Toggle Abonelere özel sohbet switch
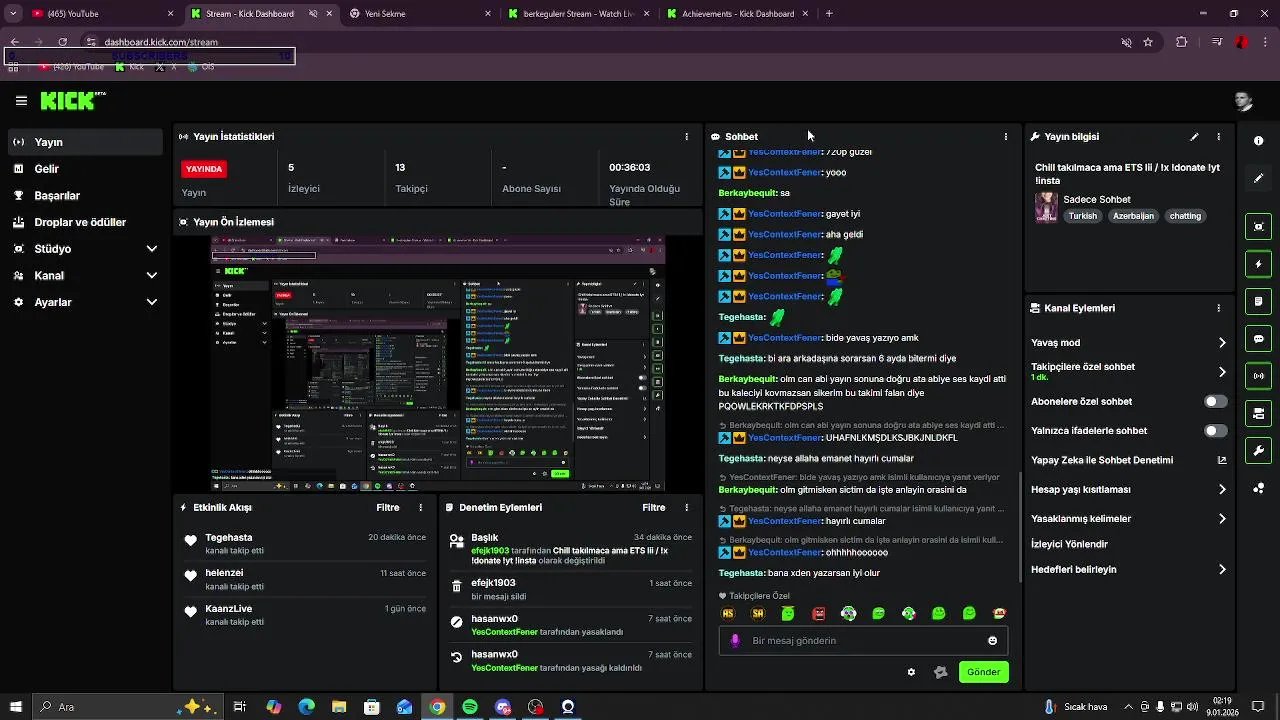 (1215, 402)
